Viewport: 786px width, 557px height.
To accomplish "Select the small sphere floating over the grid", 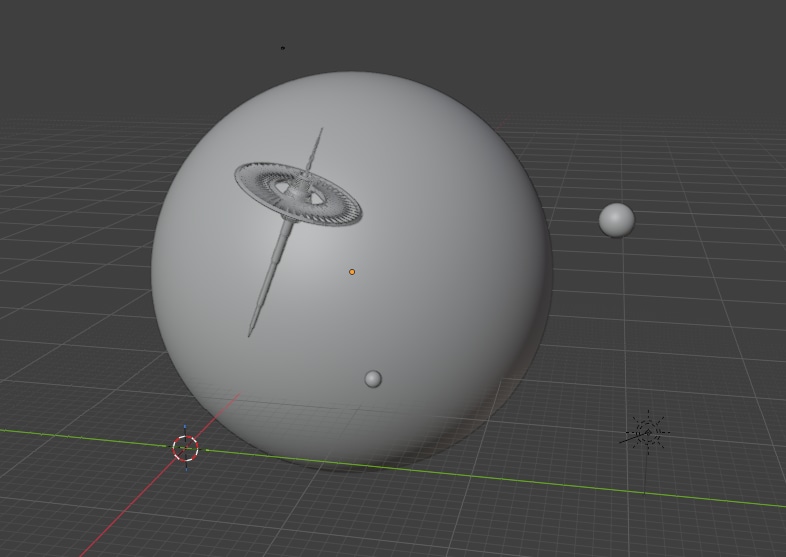I will coord(617,220).
